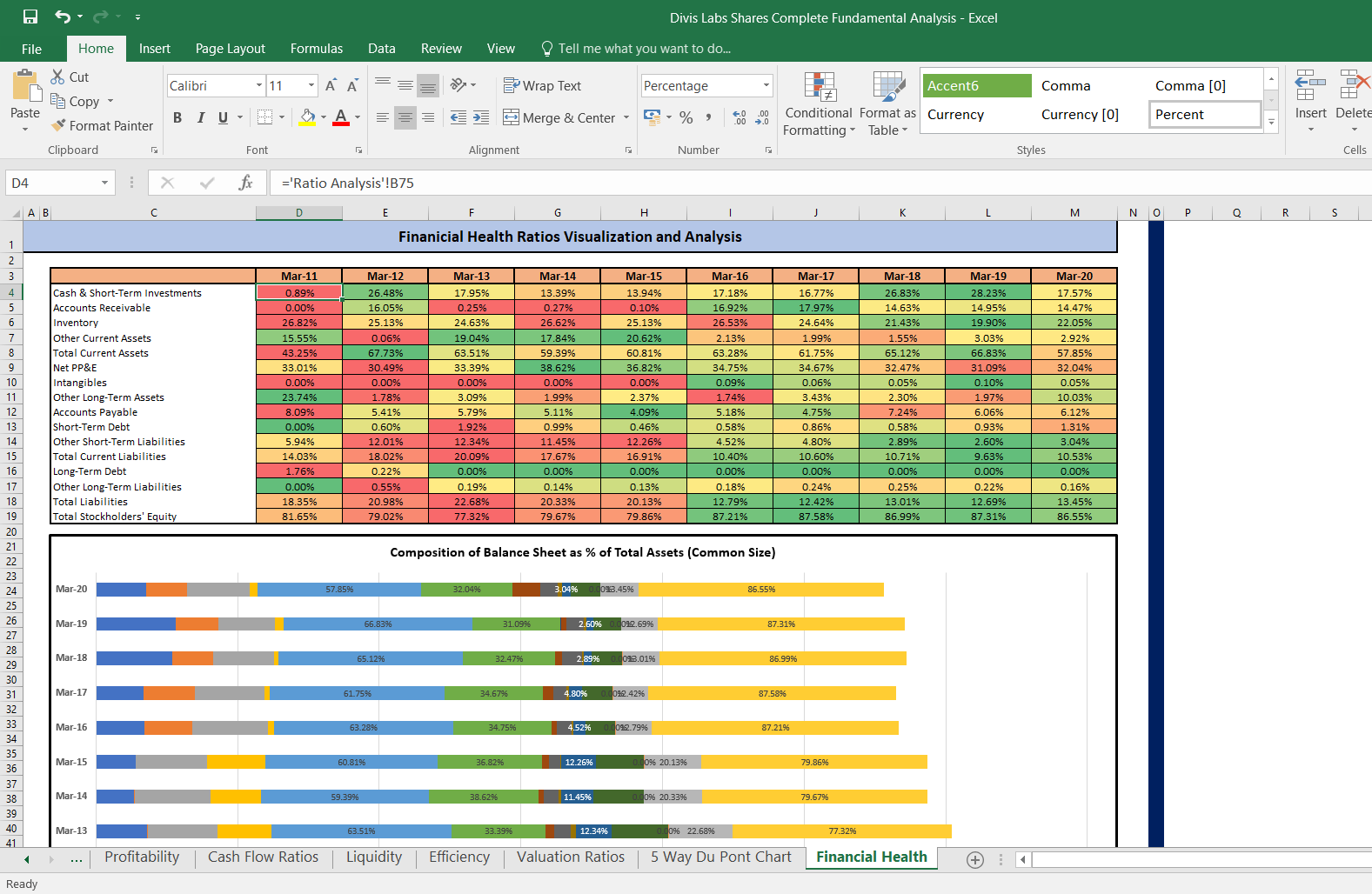The image size is (1372, 894).
Task: Expand the cell styles gallery More arrow
Action: coord(1272,123)
